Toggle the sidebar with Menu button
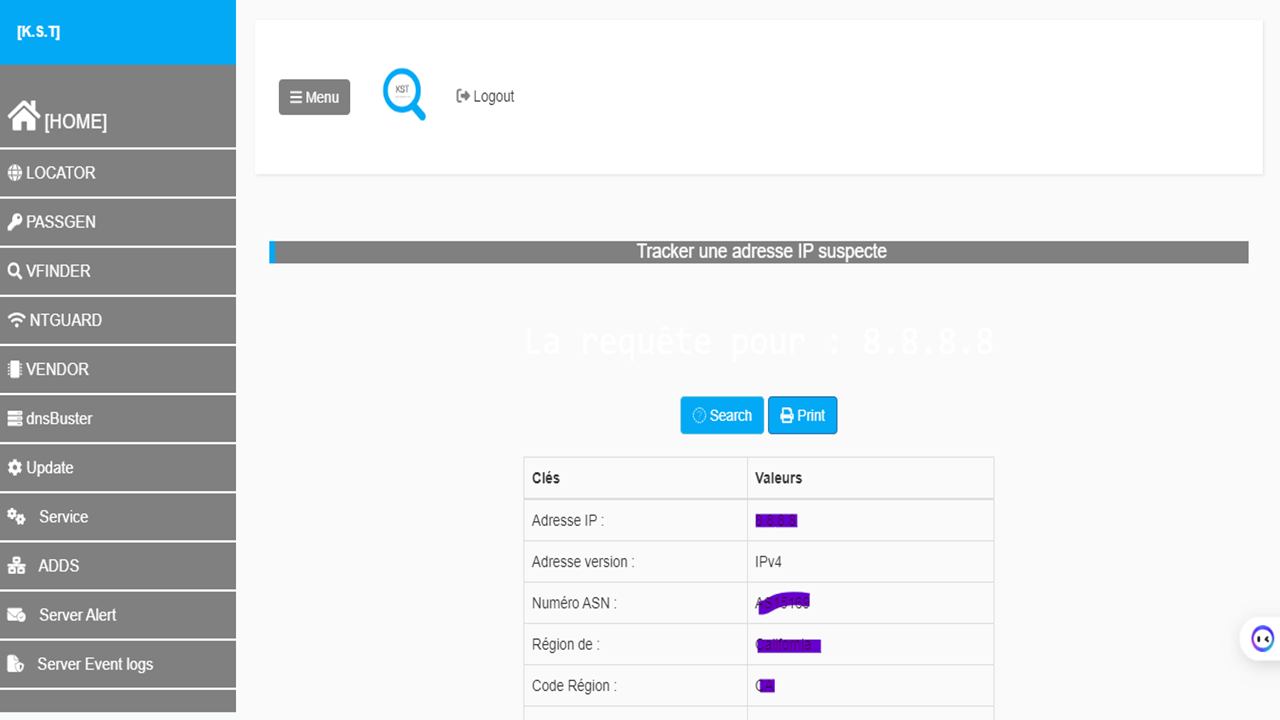1280x720 pixels. pyautogui.click(x=314, y=97)
